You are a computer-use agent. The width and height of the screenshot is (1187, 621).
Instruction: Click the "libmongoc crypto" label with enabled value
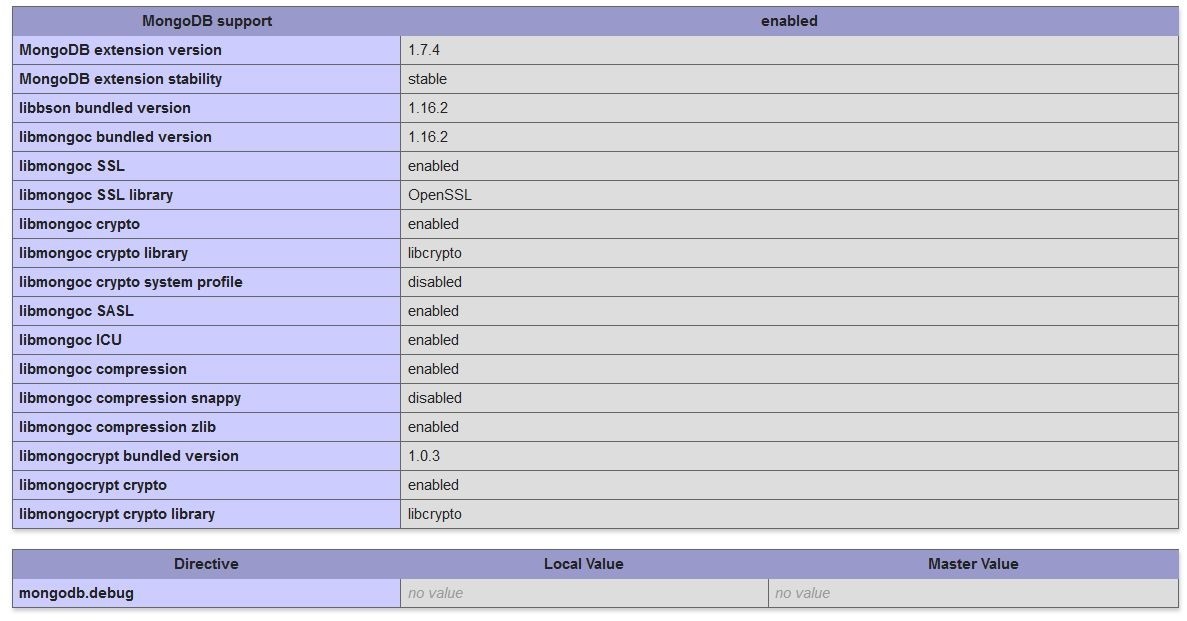(x=79, y=224)
